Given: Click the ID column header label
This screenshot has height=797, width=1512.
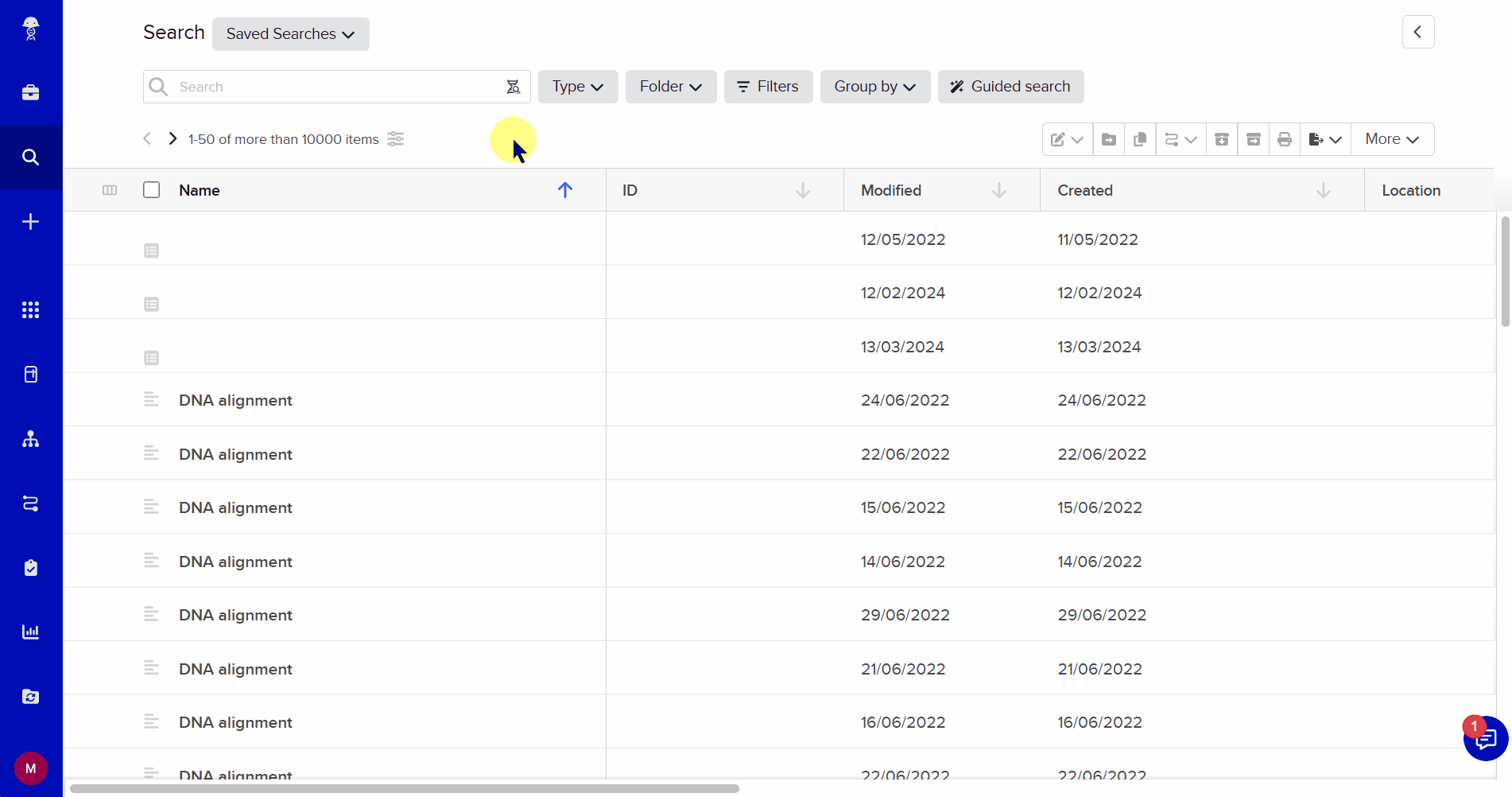Looking at the screenshot, I should point(630,190).
